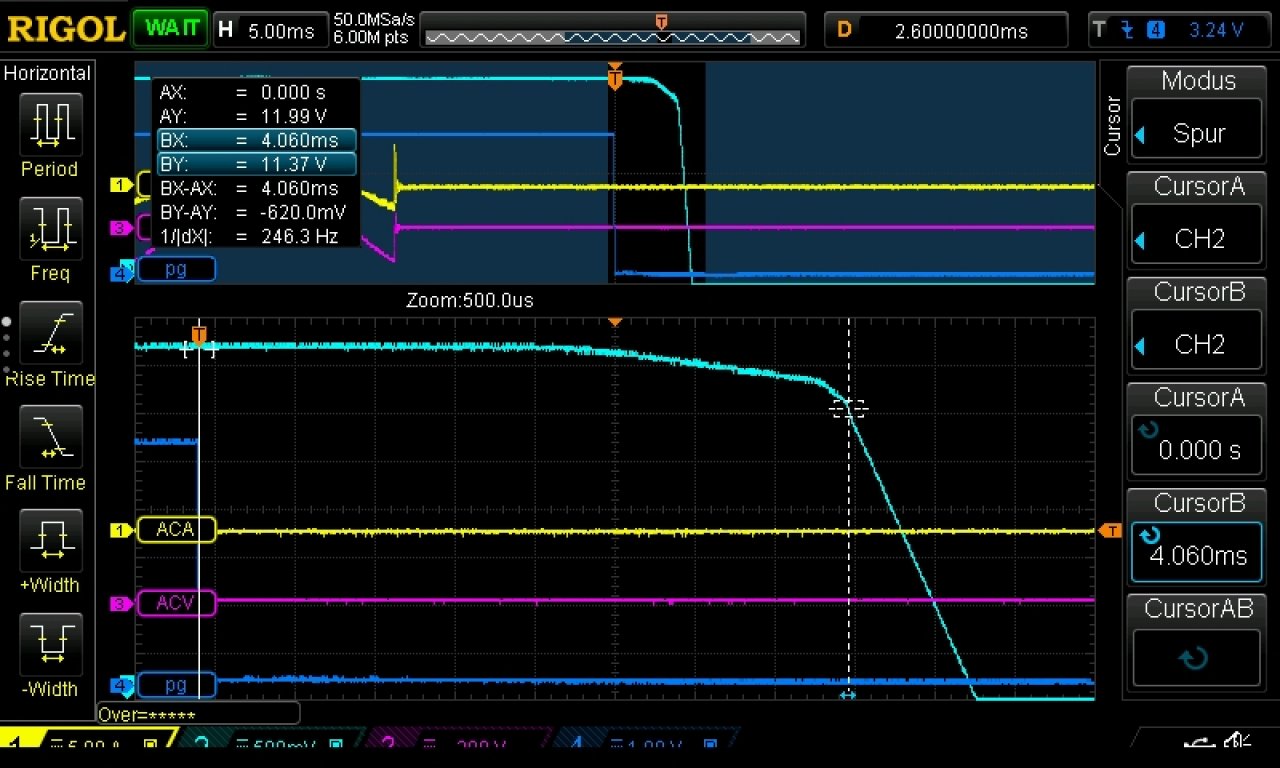Click the AX: = 0.000 s readout
This screenshot has width=1280, height=768.
coord(243,92)
